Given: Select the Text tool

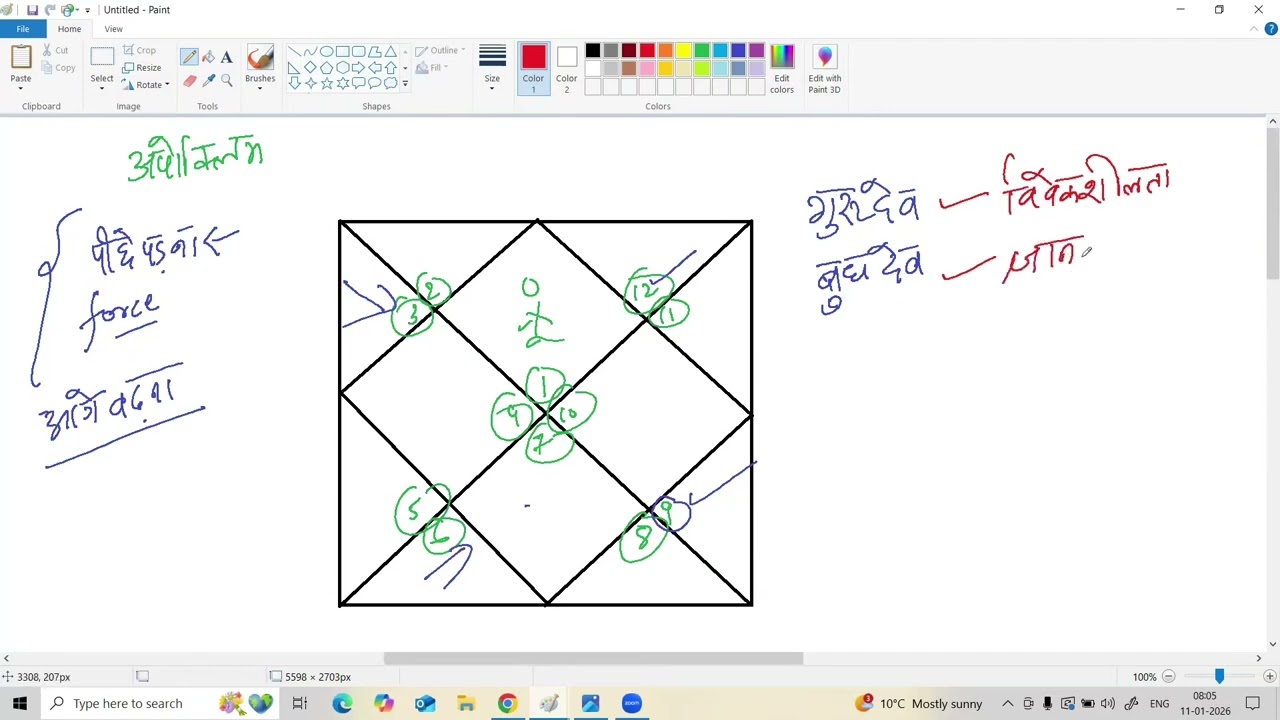Looking at the screenshot, I should tap(226, 57).
